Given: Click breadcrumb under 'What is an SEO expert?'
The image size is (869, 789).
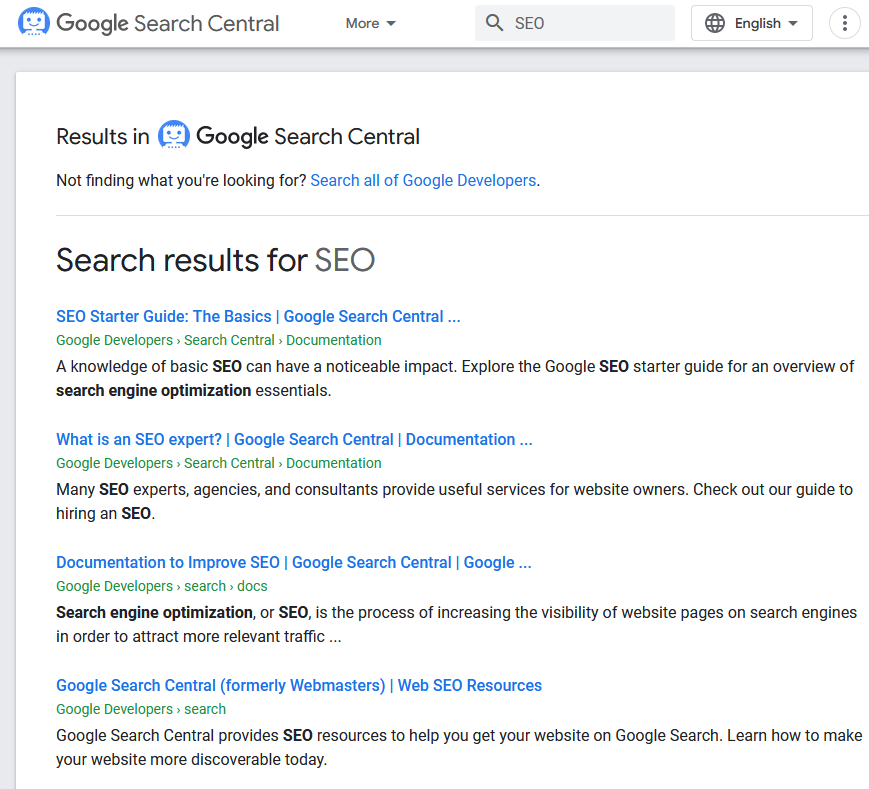Looking at the screenshot, I should [x=219, y=463].
